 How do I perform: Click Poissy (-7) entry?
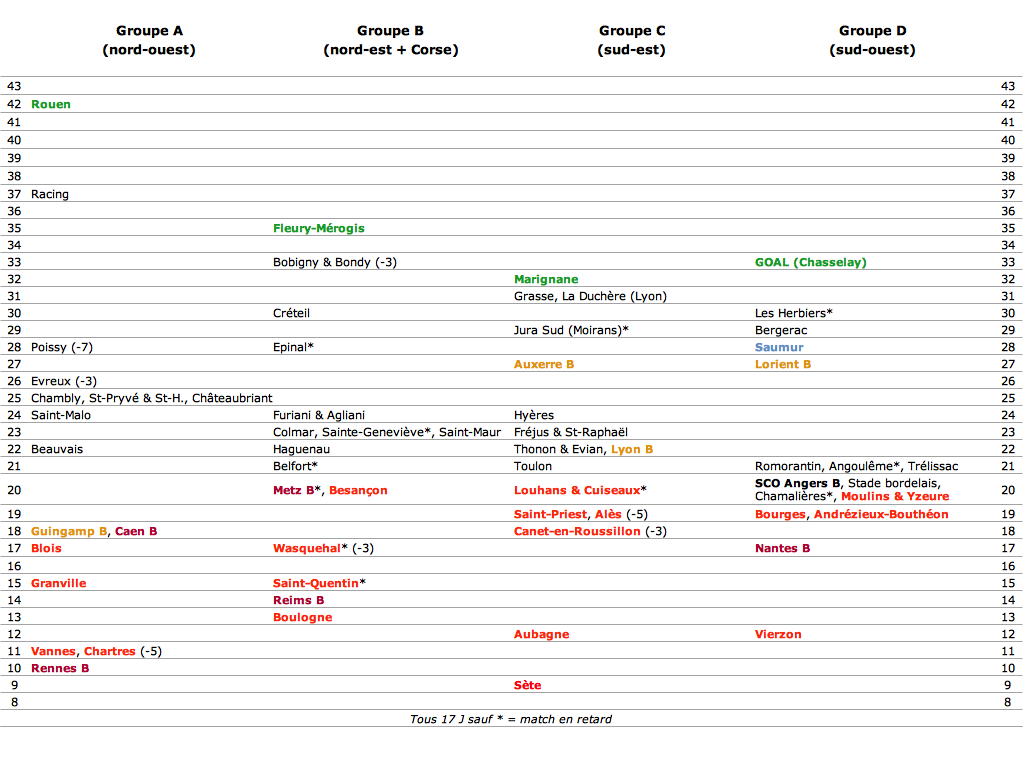pyautogui.click(x=62, y=347)
